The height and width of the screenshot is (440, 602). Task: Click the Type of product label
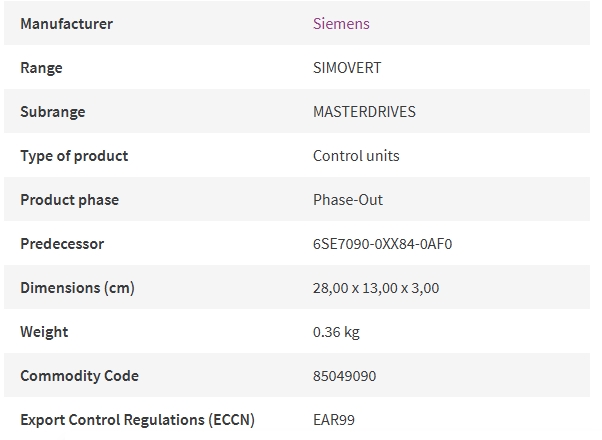pyautogui.click(x=74, y=156)
